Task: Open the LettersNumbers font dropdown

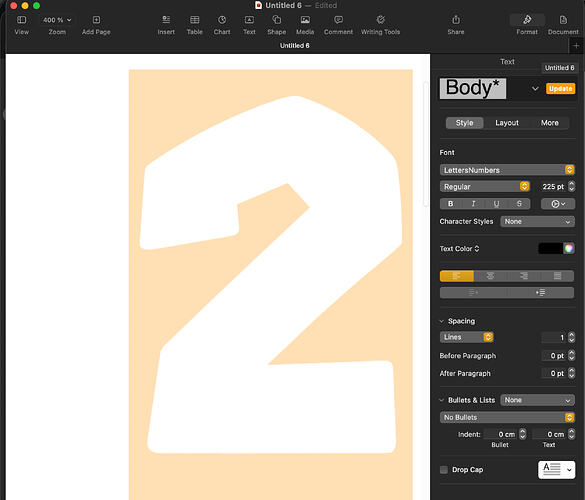Action: click(x=507, y=170)
